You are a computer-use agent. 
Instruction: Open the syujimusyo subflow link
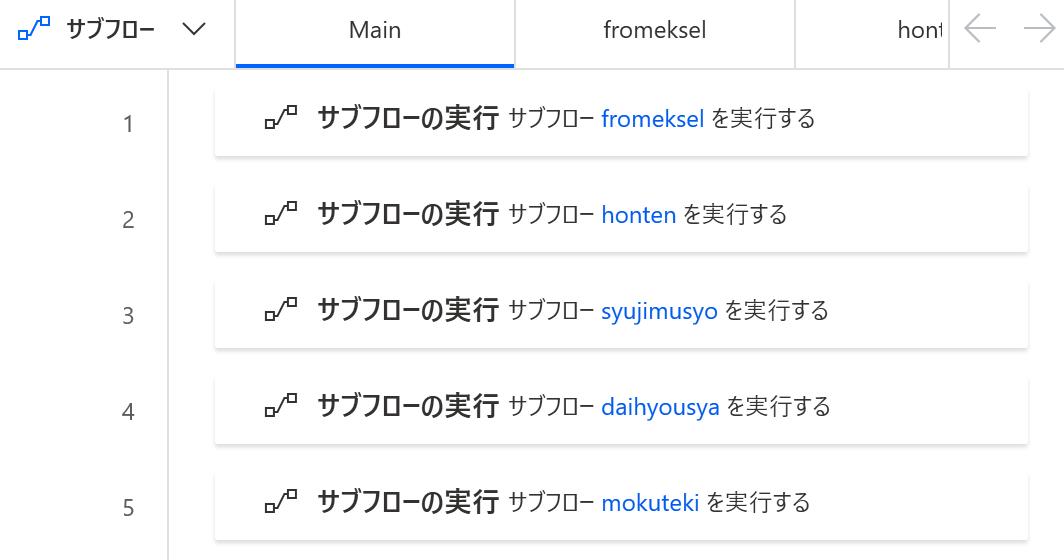(x=660, y=311)
